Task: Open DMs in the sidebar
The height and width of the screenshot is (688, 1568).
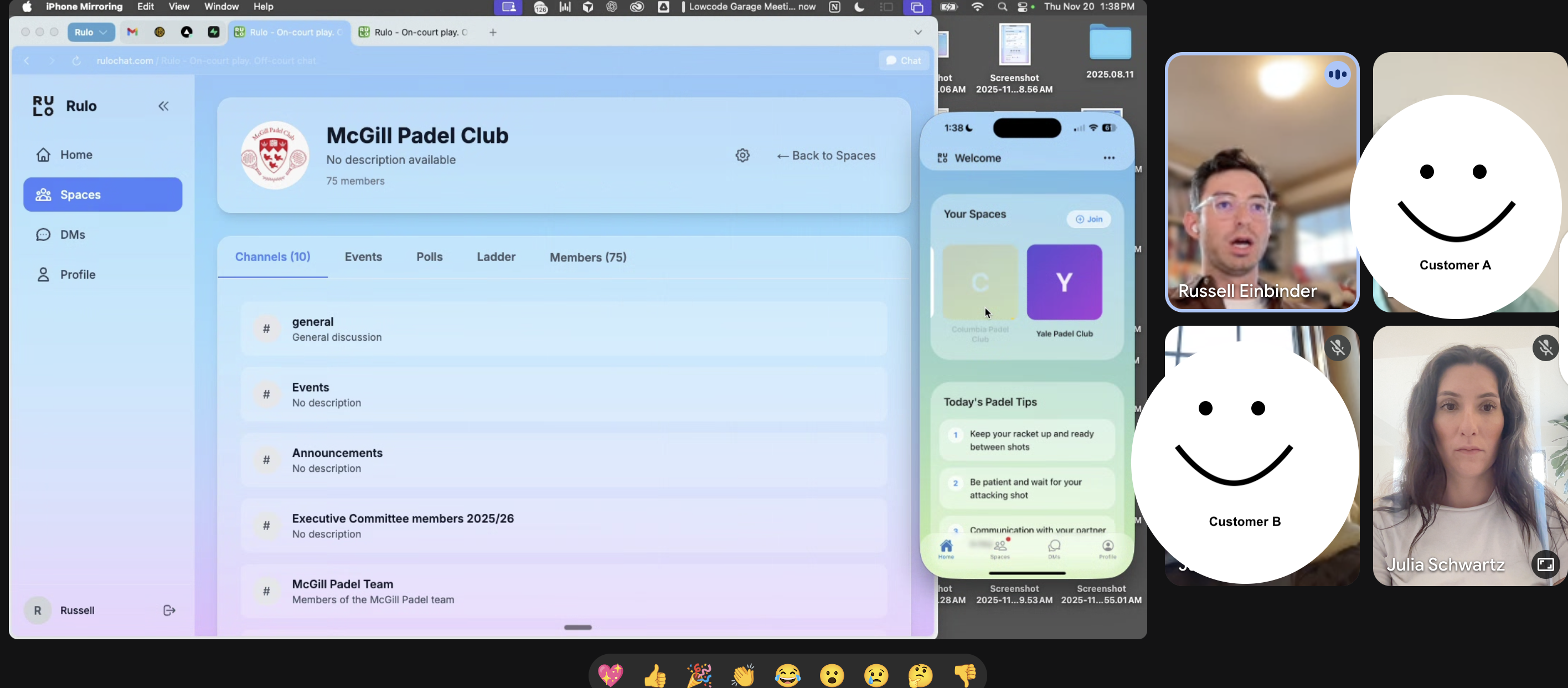Action: point(72,234)
